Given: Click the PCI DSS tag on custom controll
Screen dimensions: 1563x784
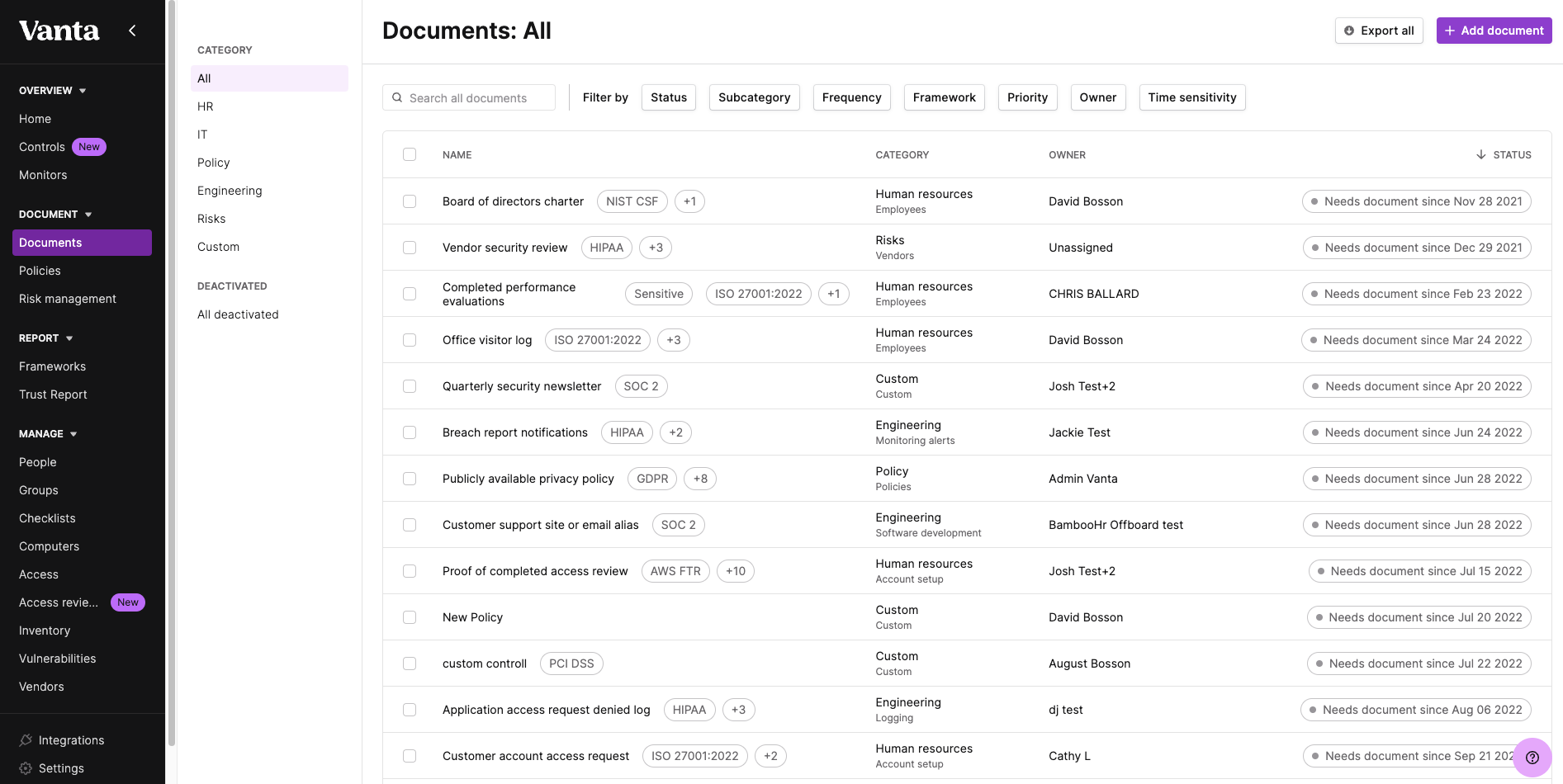Looking at the screenshot, I should (571, 664).
